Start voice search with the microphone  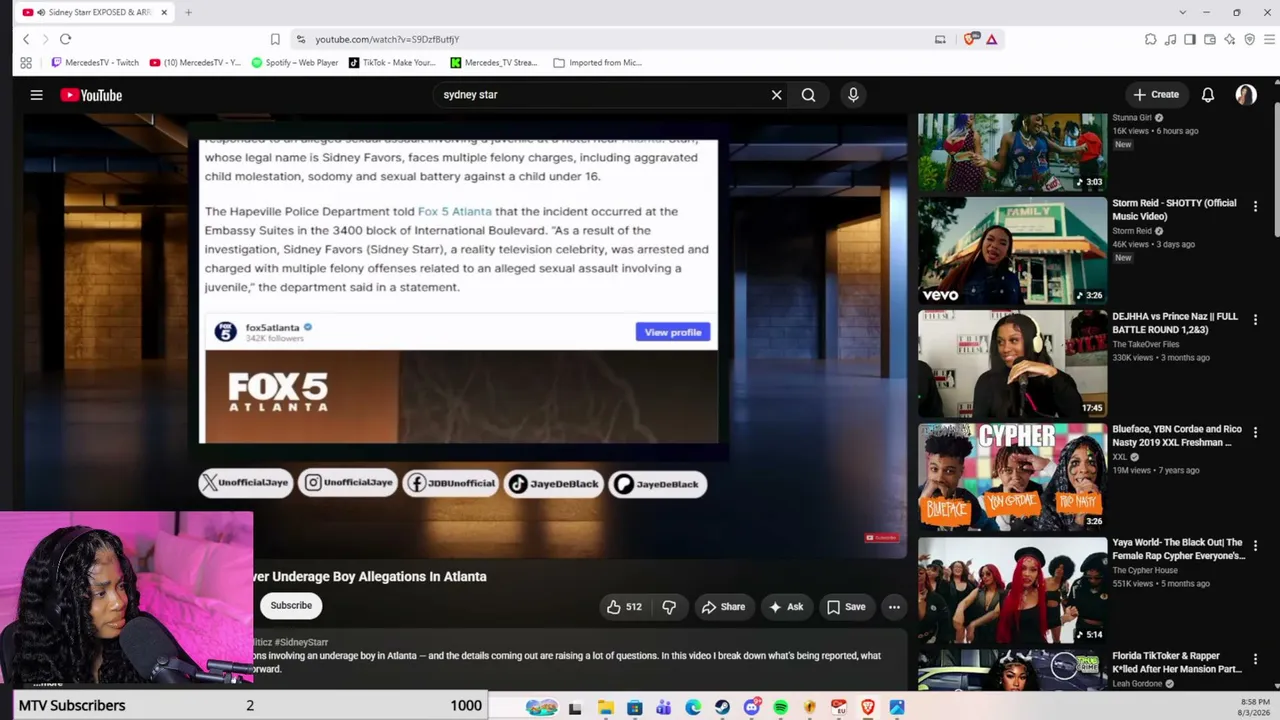pos(853,95)
